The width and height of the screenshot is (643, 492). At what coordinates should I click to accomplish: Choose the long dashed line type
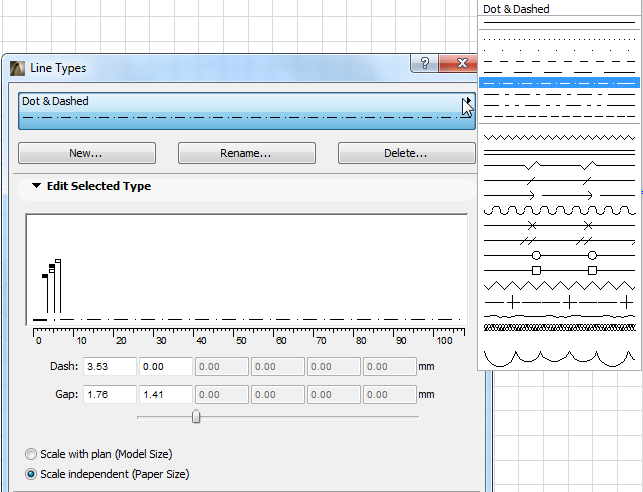pyautogui.click(x=559, y=73)
